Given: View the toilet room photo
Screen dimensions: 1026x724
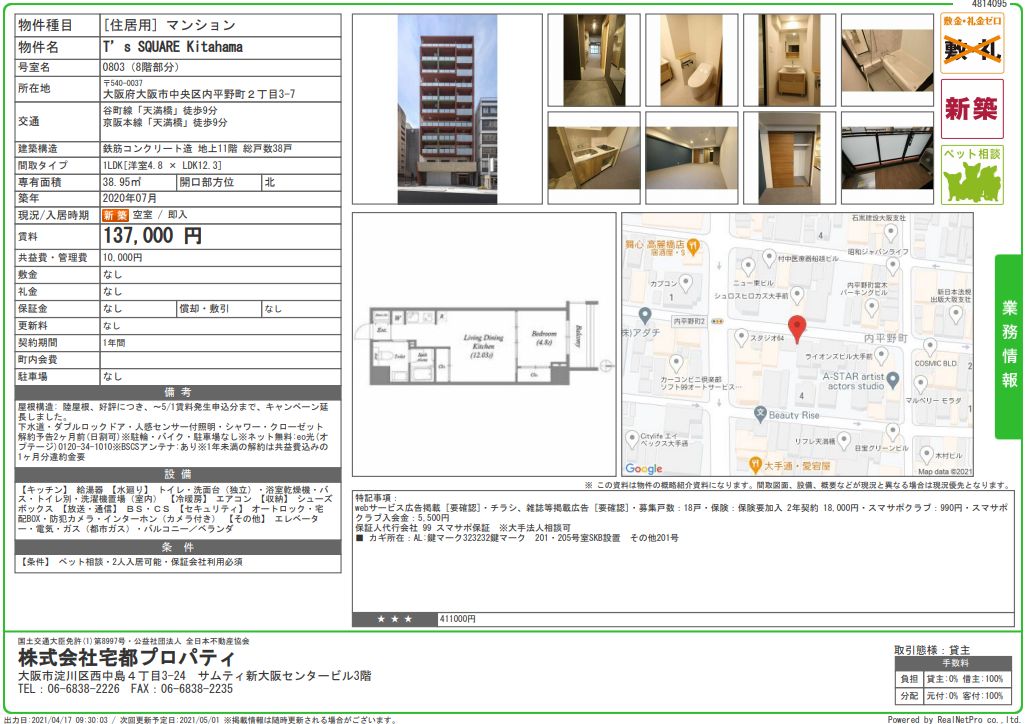Looking at the screenshot, I should (x=691, y=60).
